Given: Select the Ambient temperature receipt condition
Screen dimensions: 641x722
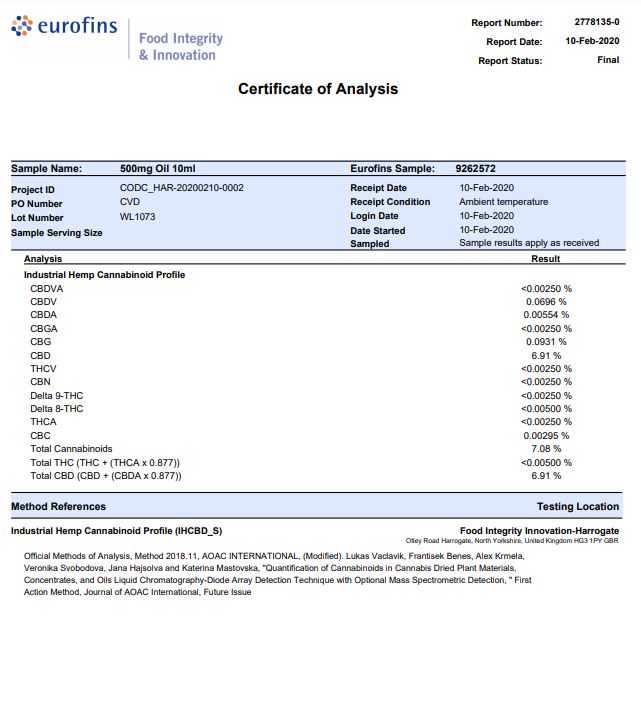Looking at the screenshot, I should (x=503, y=202).
